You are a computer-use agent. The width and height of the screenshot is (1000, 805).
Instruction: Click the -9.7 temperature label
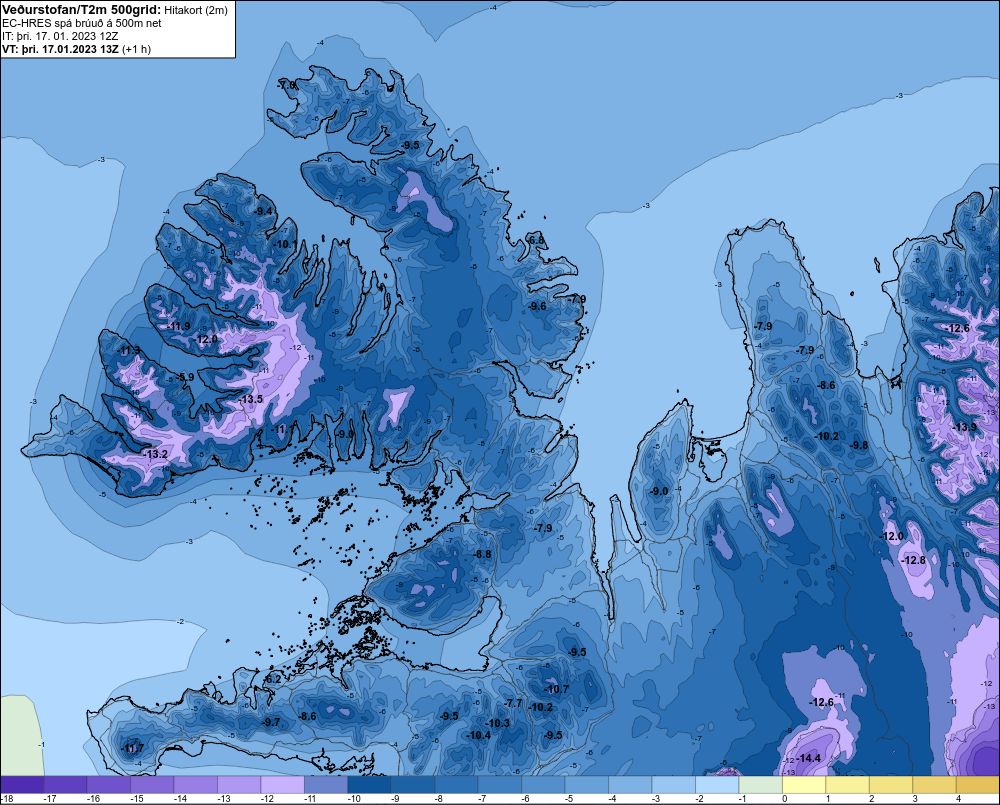(271, 722)
